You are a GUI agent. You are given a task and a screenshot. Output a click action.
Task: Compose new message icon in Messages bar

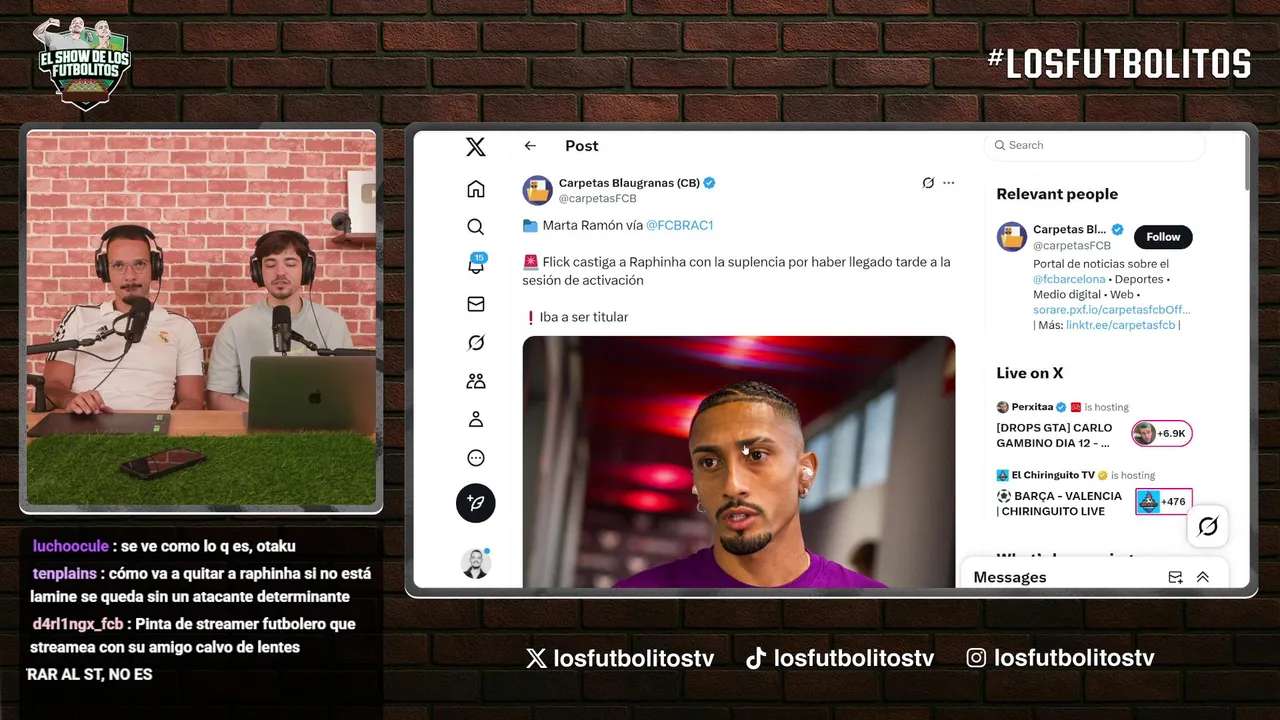click(x=1176, y=577)
